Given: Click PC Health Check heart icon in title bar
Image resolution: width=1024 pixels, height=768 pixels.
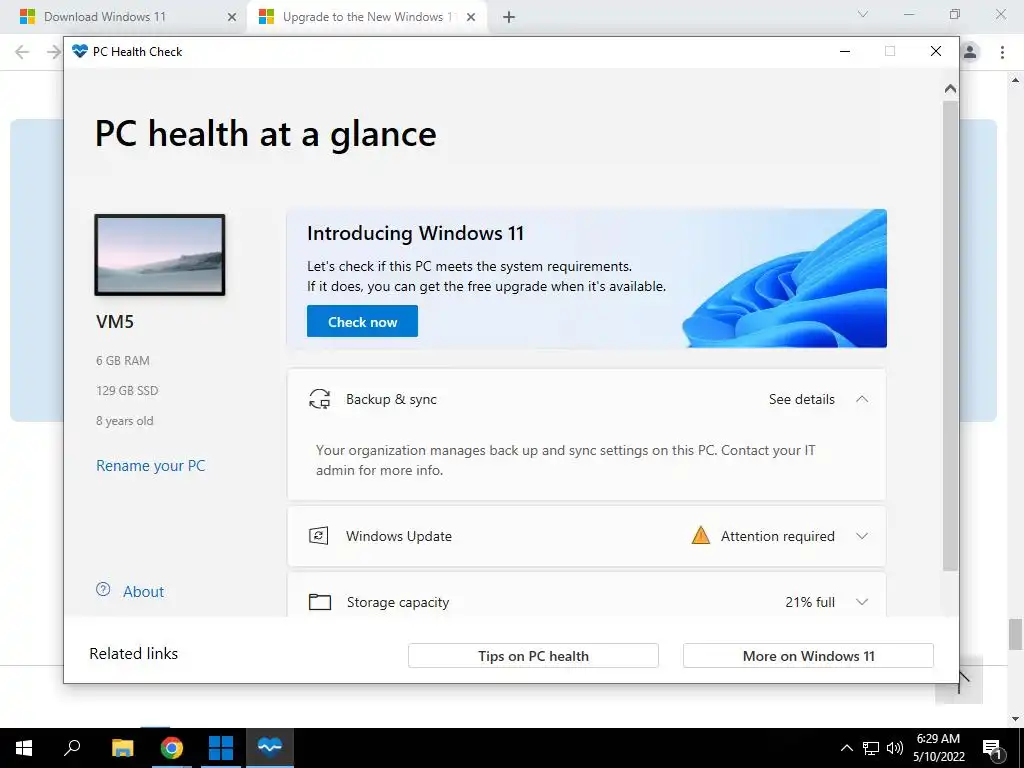Looking at the screenshot, I should (80, 52).
